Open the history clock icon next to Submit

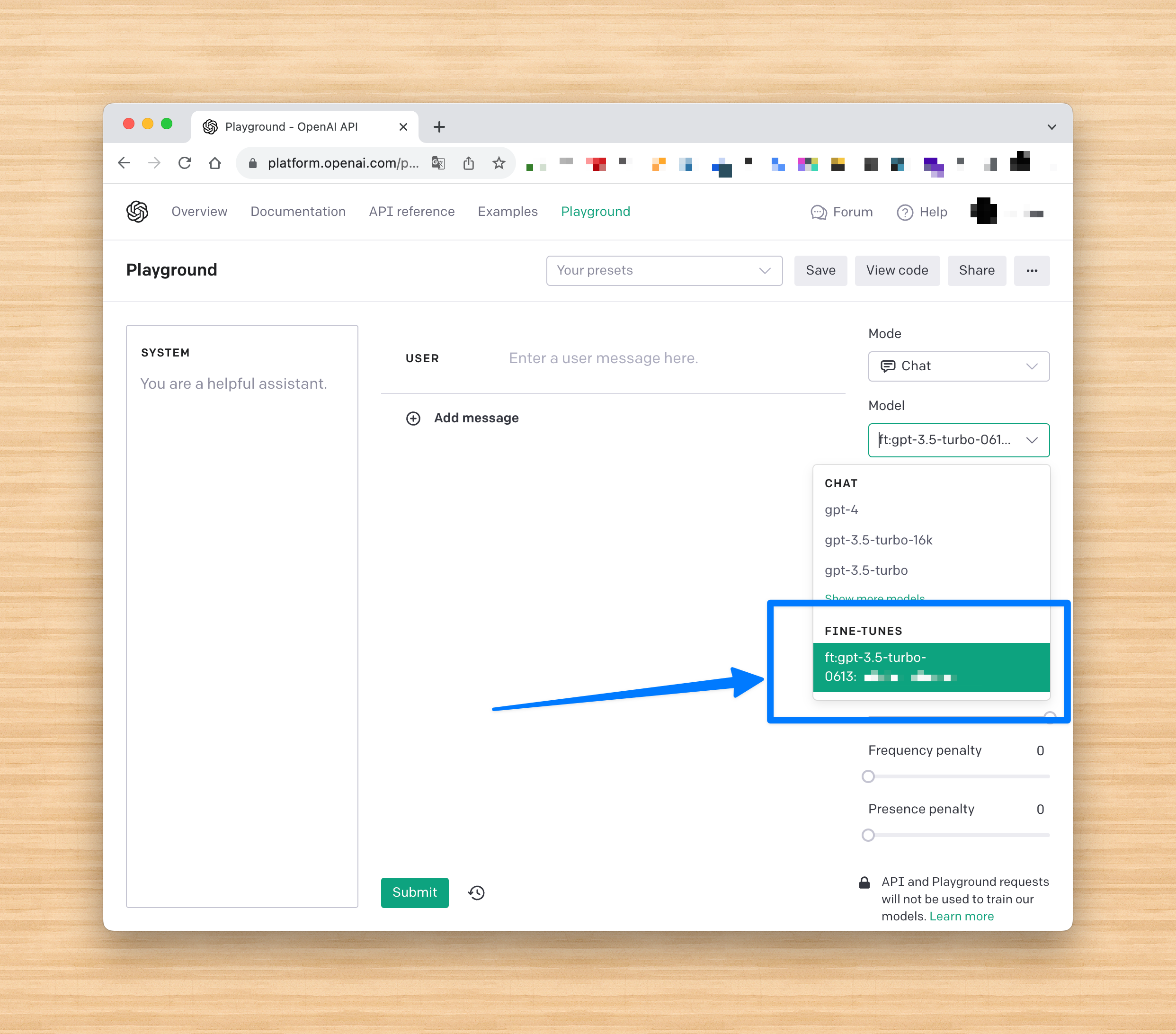point(476,892)
